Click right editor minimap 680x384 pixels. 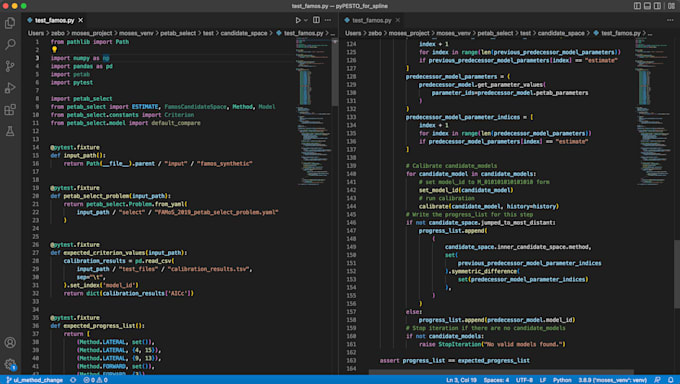pyautogui.click(x=654, y=113)
